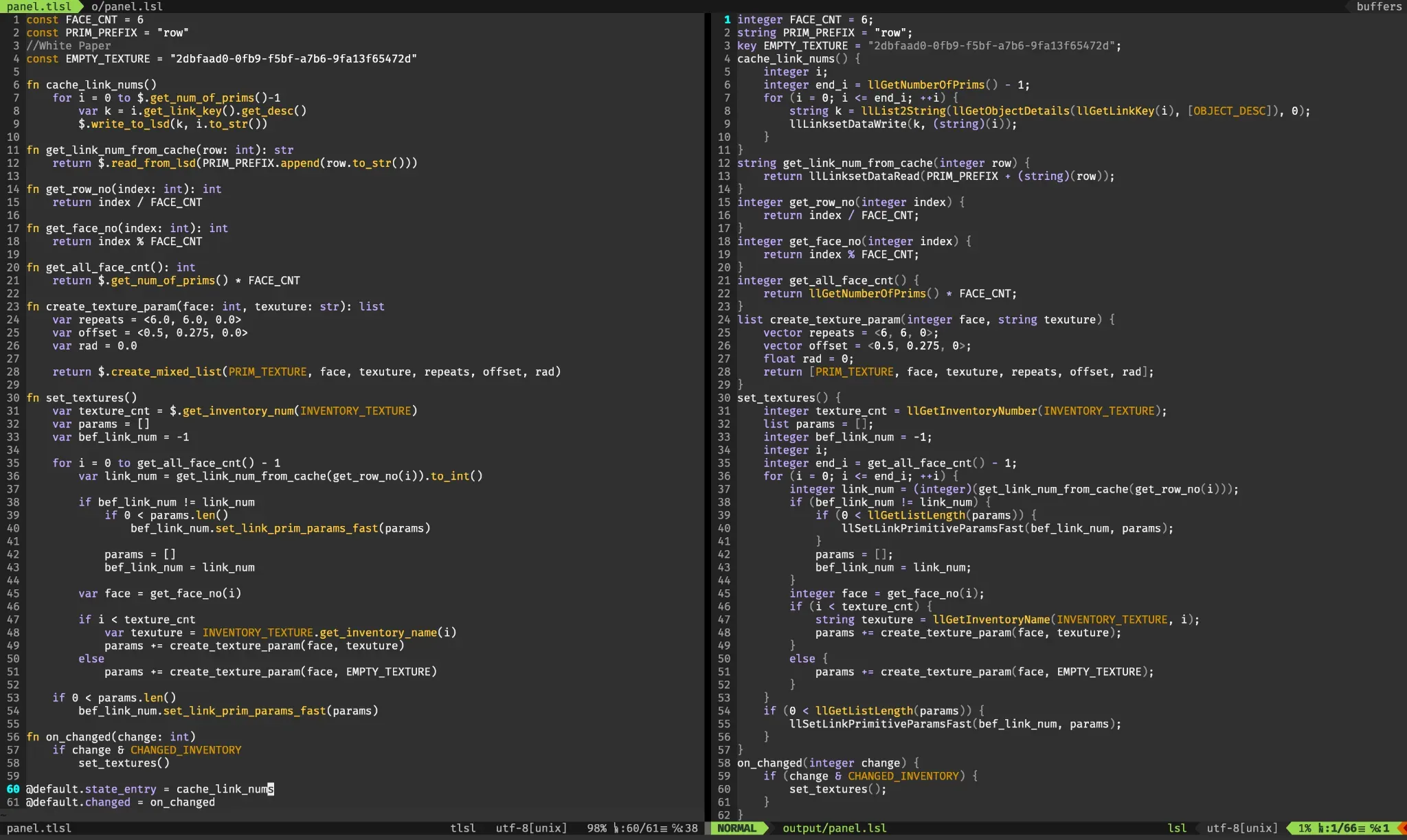Click 'fn set_textures()' in the left pane

[82, 398]
